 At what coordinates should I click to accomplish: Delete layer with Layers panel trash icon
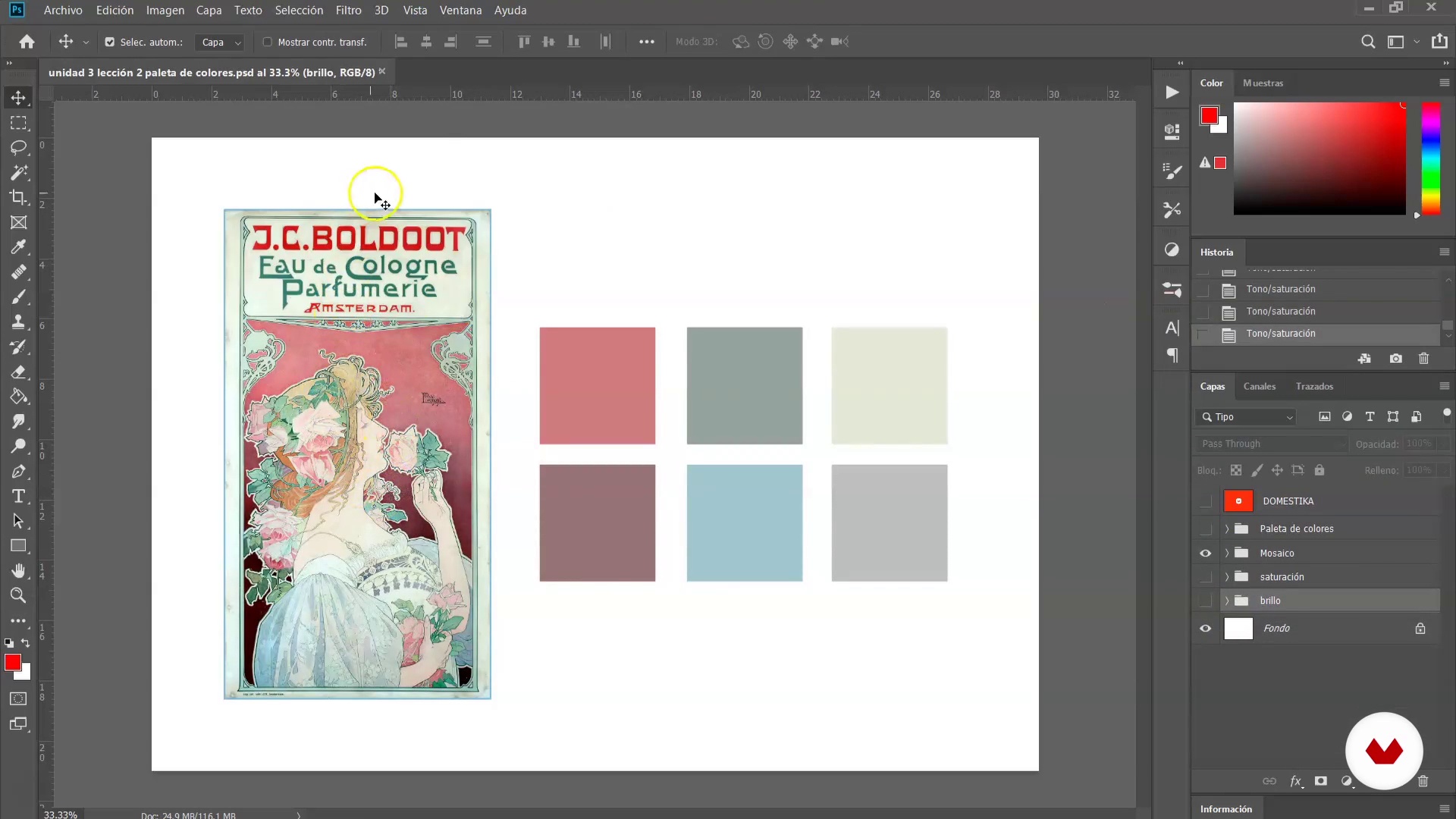click(x=1423, y=781)
